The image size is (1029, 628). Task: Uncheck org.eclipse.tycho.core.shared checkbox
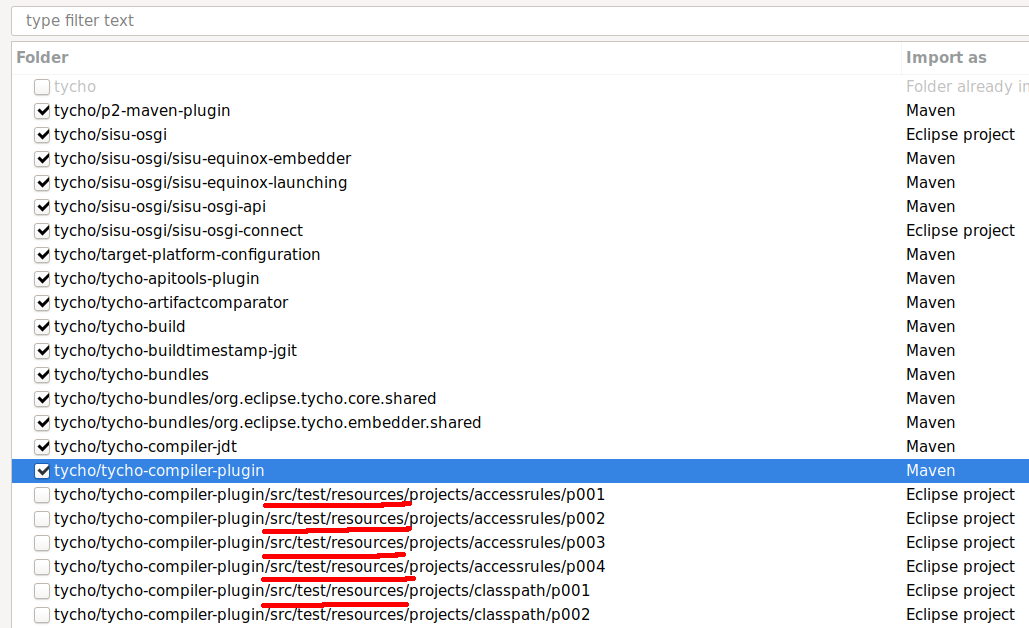42,399
